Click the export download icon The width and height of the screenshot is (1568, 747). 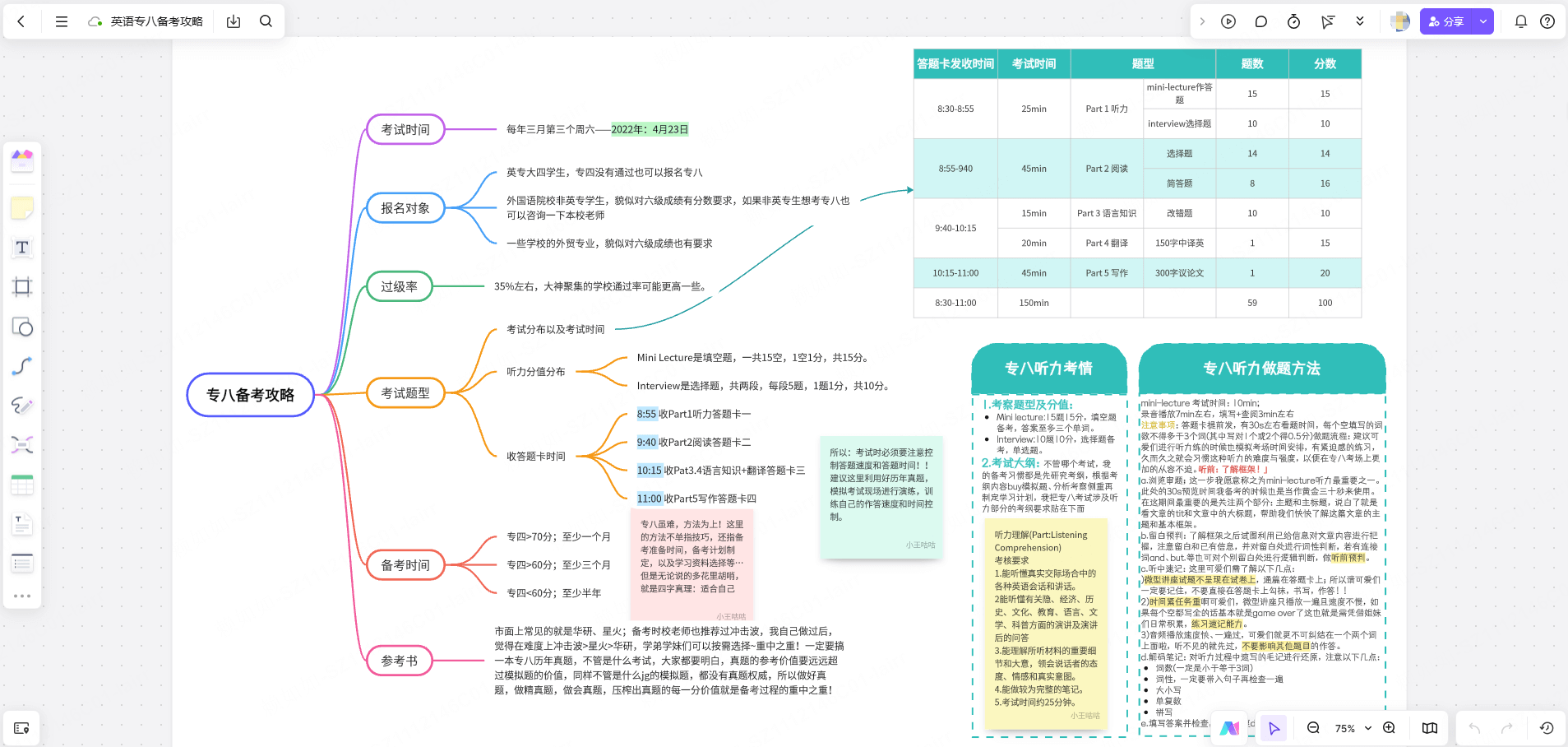pyautogui.click(x=234, y=21)
